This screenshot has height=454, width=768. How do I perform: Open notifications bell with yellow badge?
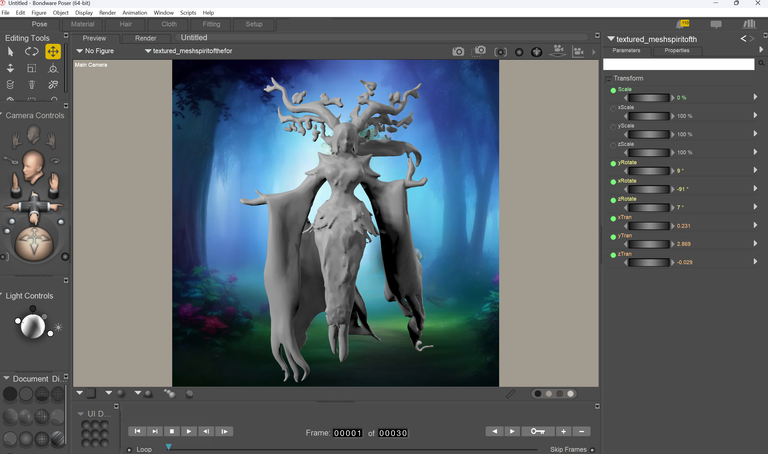(682, 24)
